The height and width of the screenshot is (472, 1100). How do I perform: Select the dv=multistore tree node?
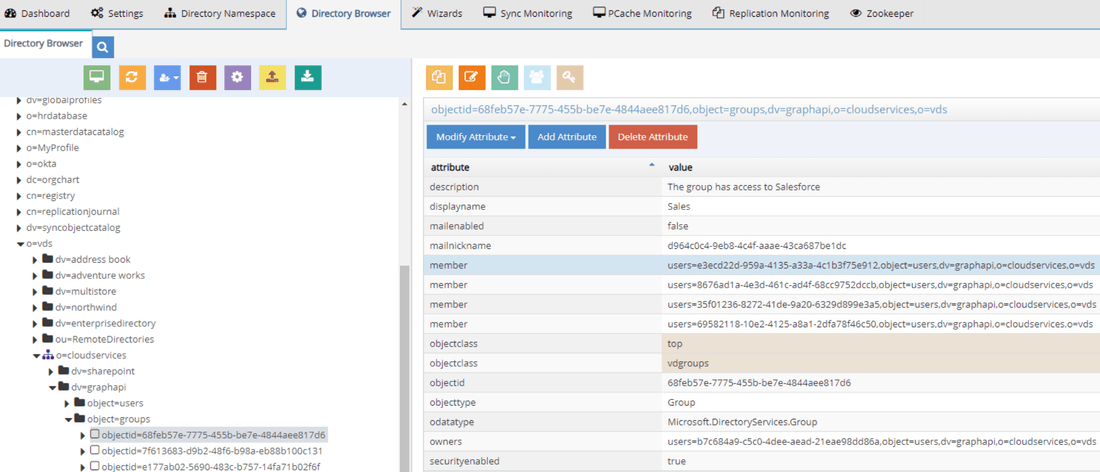(86, 291)
